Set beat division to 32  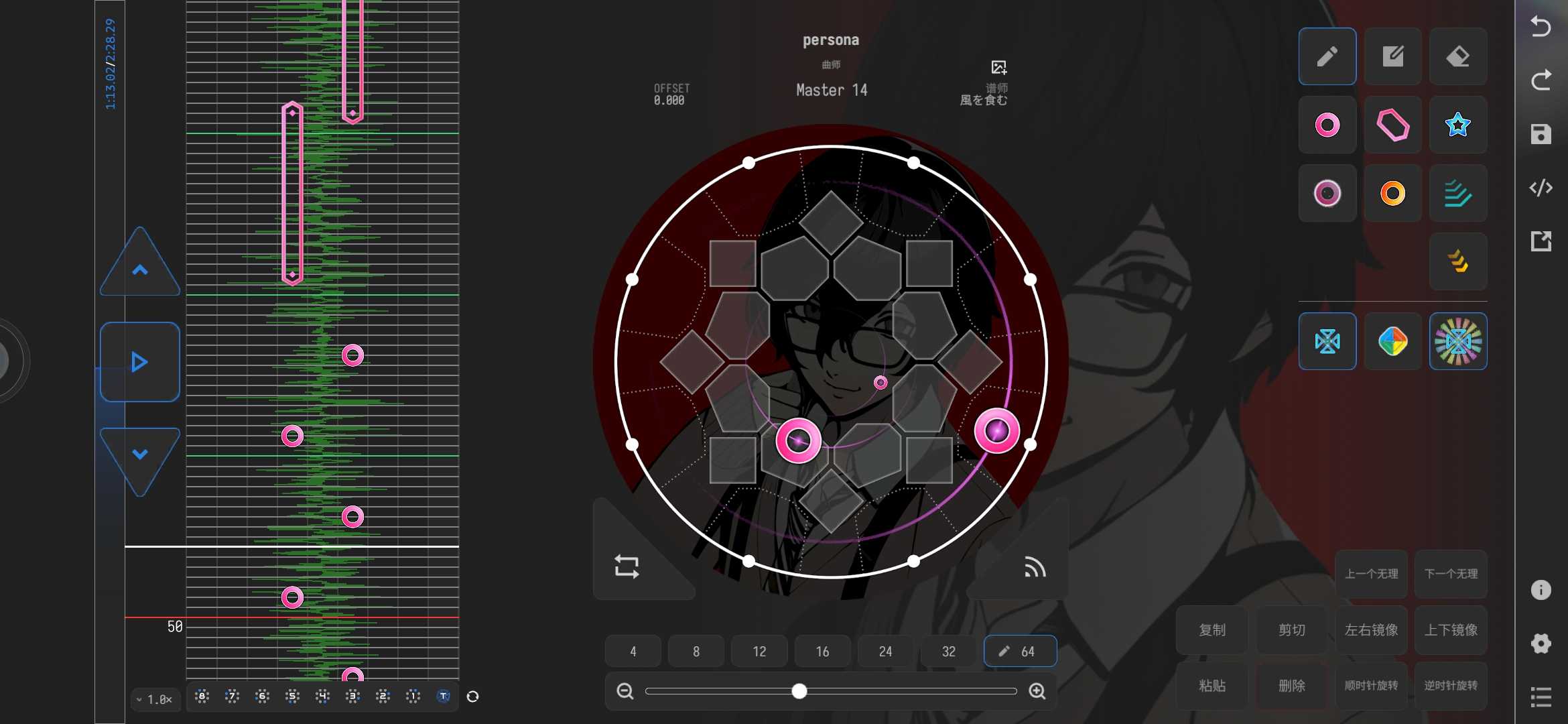[x=948, y=651]
